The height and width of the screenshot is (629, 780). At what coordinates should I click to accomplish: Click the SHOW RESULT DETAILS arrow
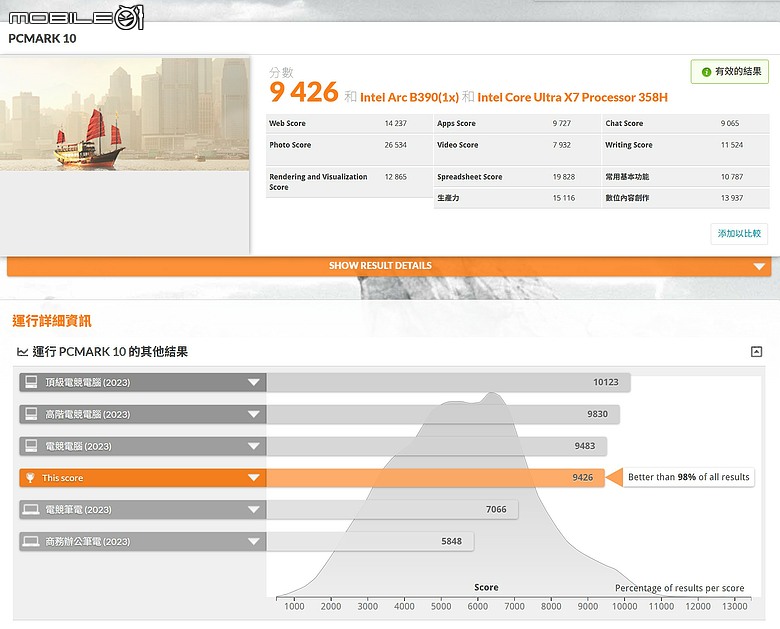pyautogui.click(x=759, y=267)
